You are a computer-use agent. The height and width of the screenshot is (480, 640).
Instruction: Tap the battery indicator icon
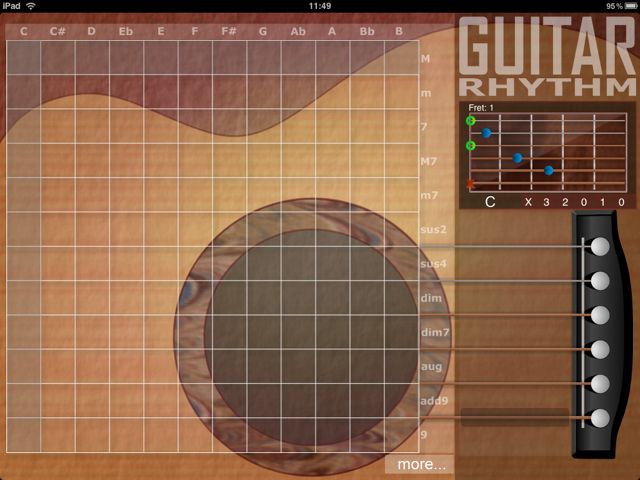(630, 6)
